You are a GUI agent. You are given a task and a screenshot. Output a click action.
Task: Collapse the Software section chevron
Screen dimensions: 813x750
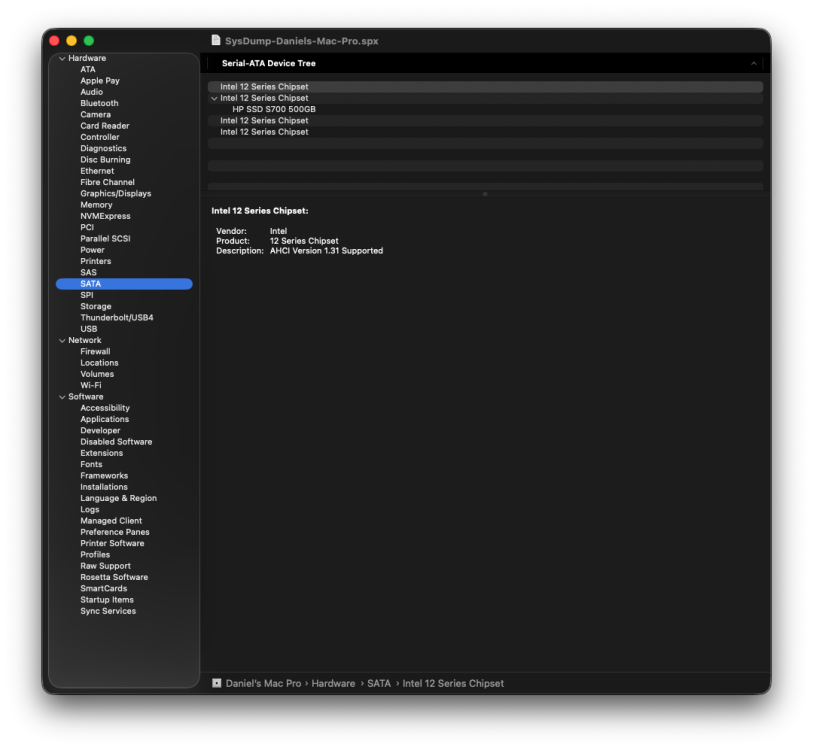[62, 397]
